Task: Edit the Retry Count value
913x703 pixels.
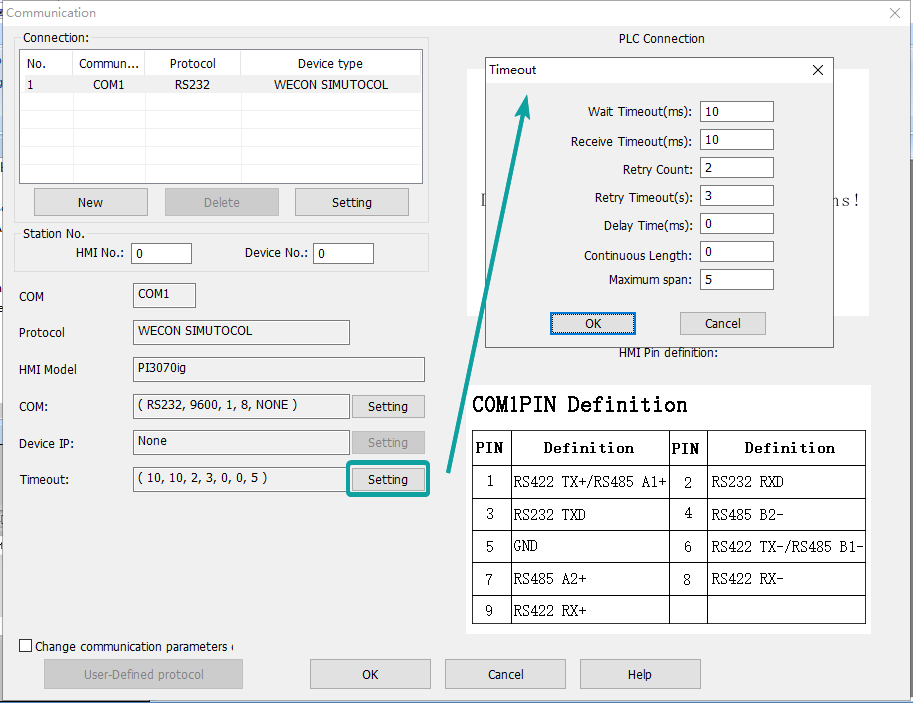Action: coord(736,167)
